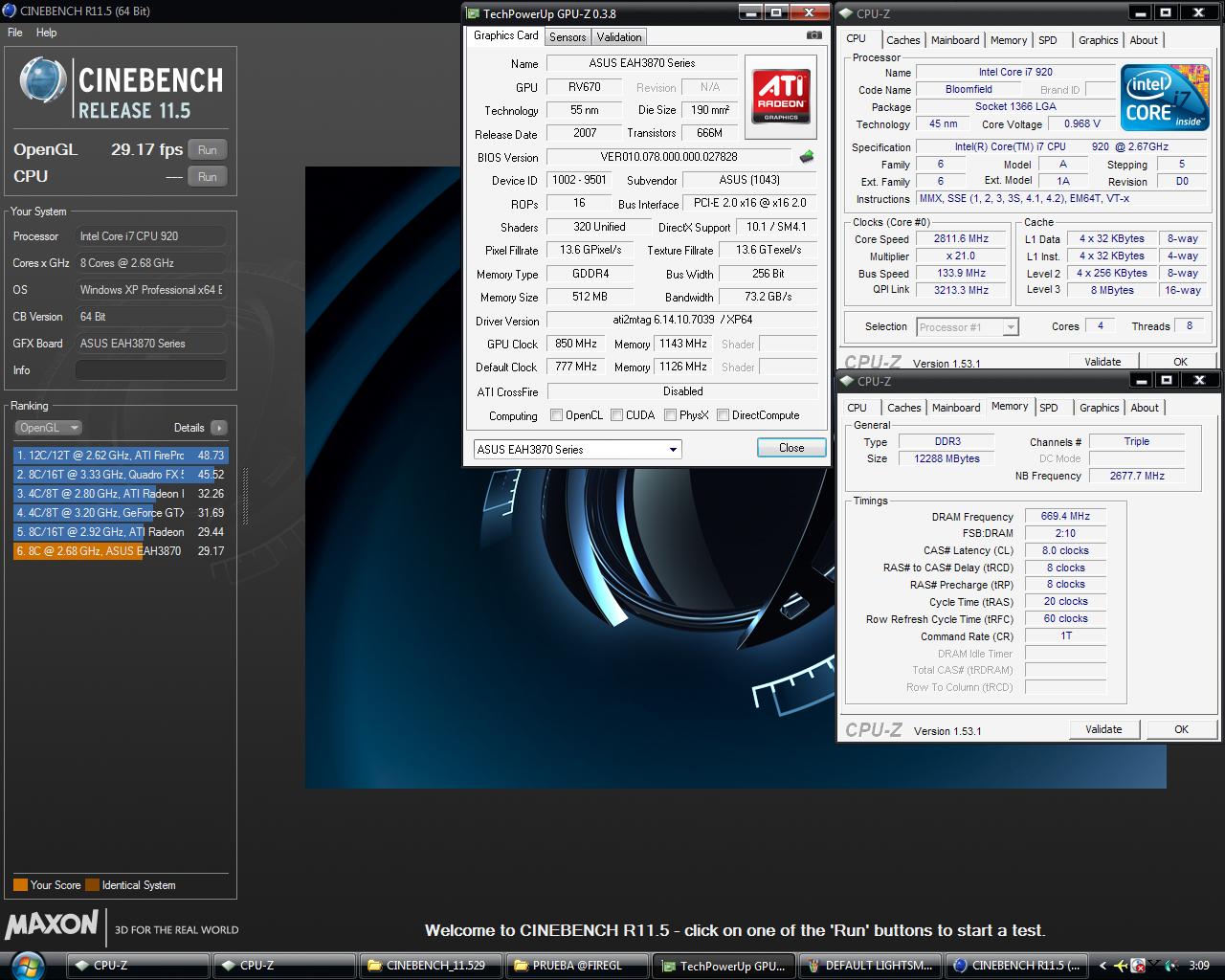Click the black X tray icon

1155,966
